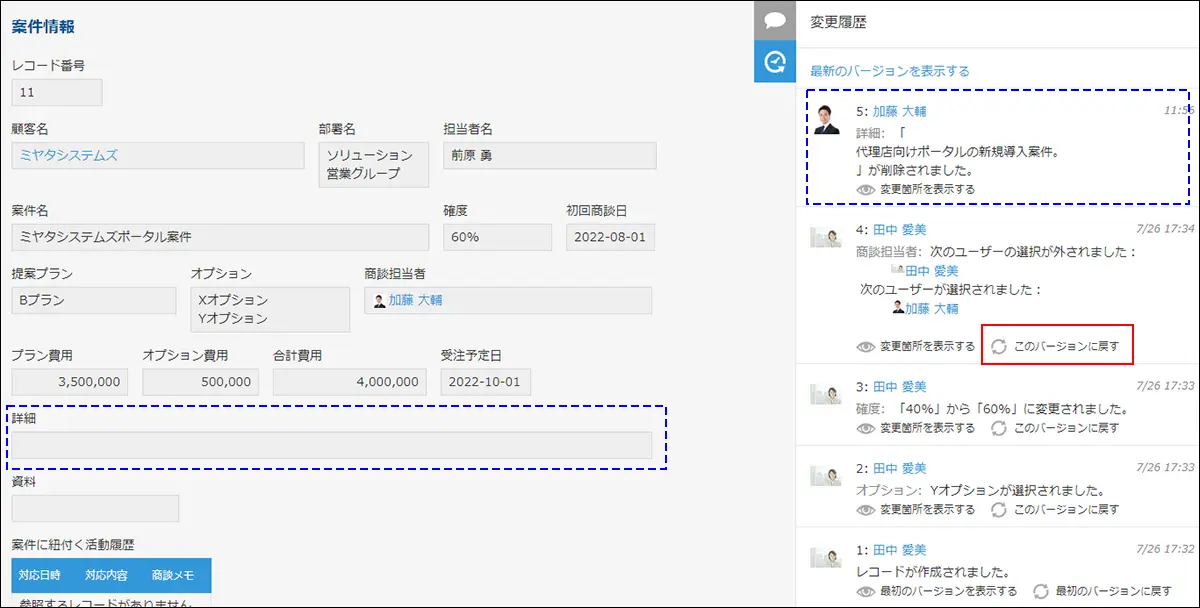1200x608 pixels.
Task: Toggle the eye icon for version 4 changes
Action: click(x=865, y=347)
